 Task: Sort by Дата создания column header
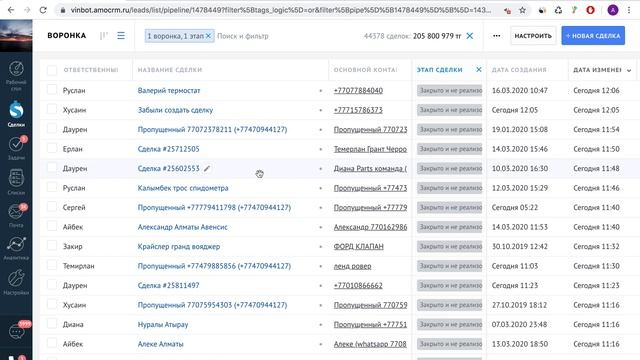point(519,70)
